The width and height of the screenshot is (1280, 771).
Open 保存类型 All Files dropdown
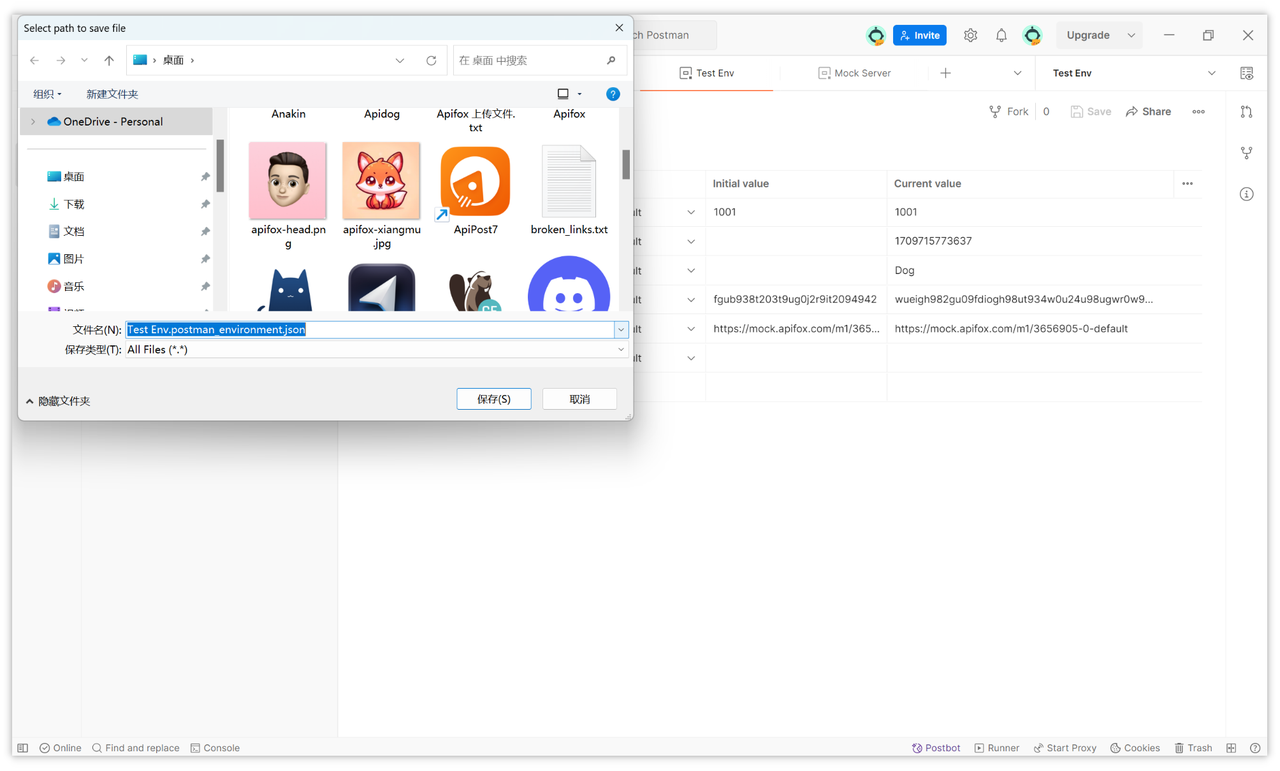point(376,350)
